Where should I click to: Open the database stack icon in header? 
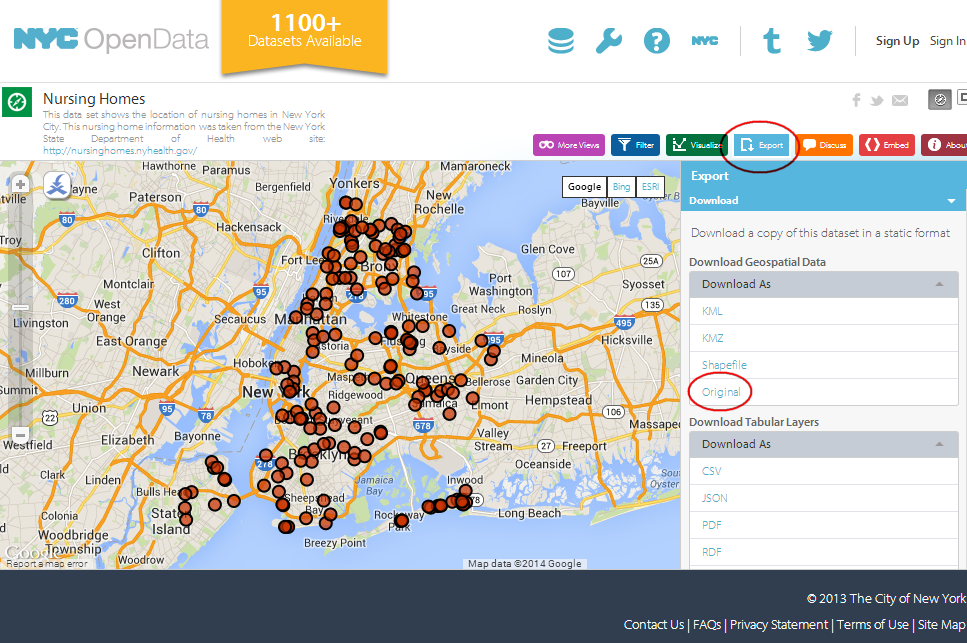[x=561, y=41]
